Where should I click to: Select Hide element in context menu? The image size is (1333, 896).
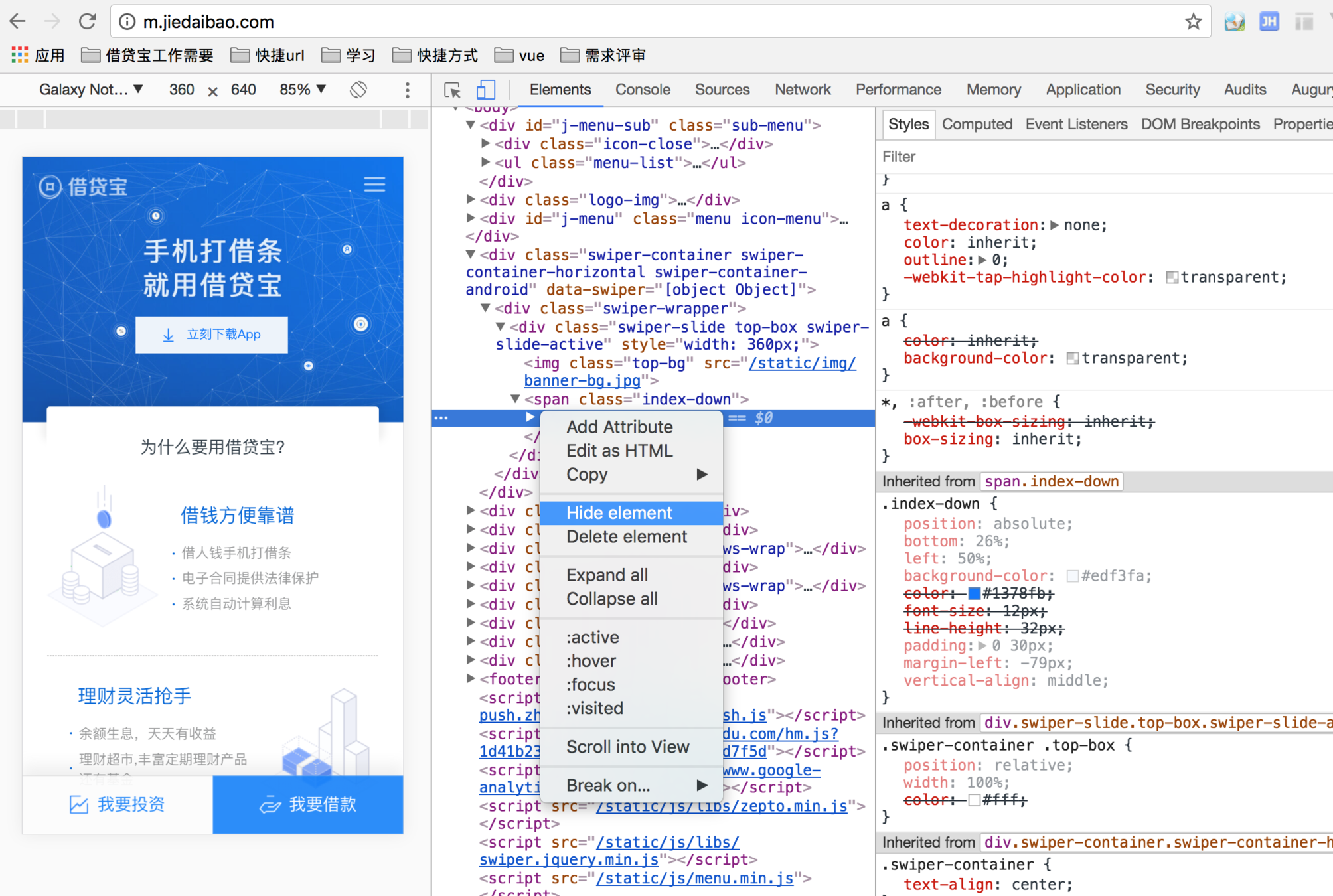click(619, 512)
